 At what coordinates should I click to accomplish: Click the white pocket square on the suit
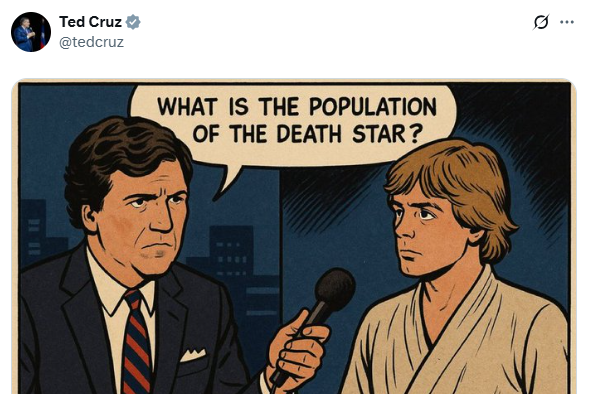[x=193, y=354]
